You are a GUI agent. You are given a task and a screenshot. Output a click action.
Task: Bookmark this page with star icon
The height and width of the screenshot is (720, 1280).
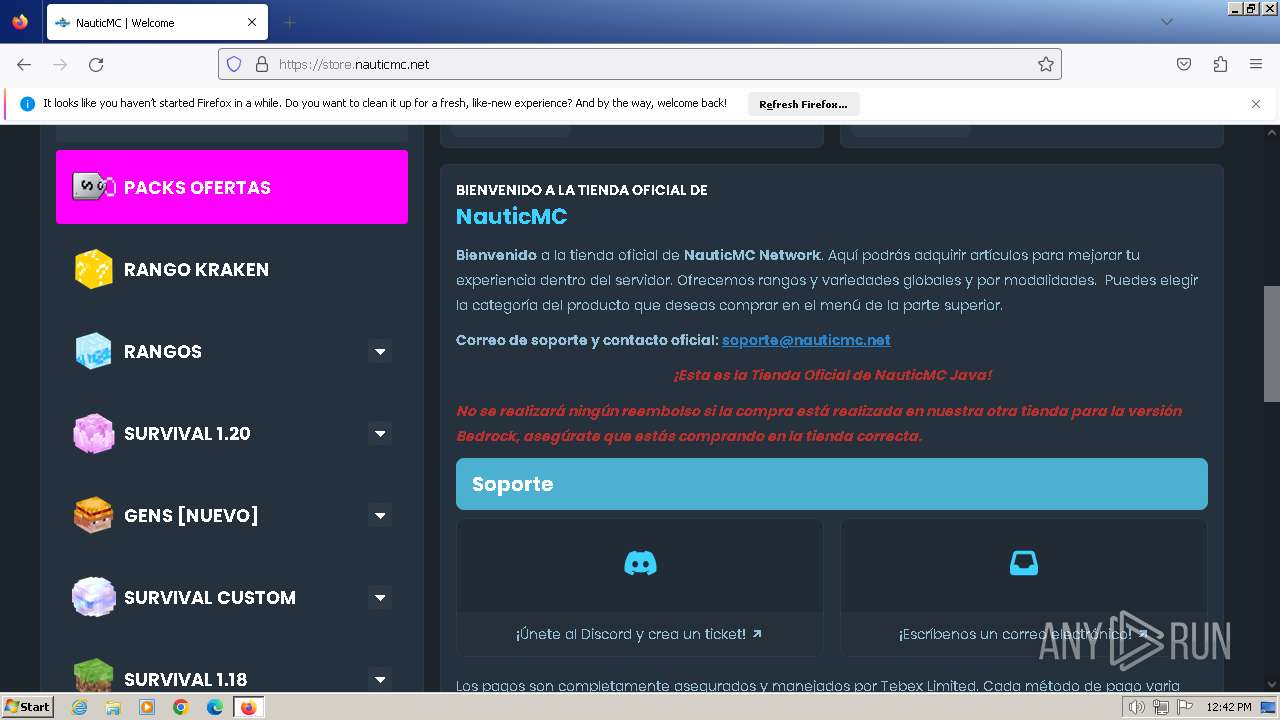1046,64
